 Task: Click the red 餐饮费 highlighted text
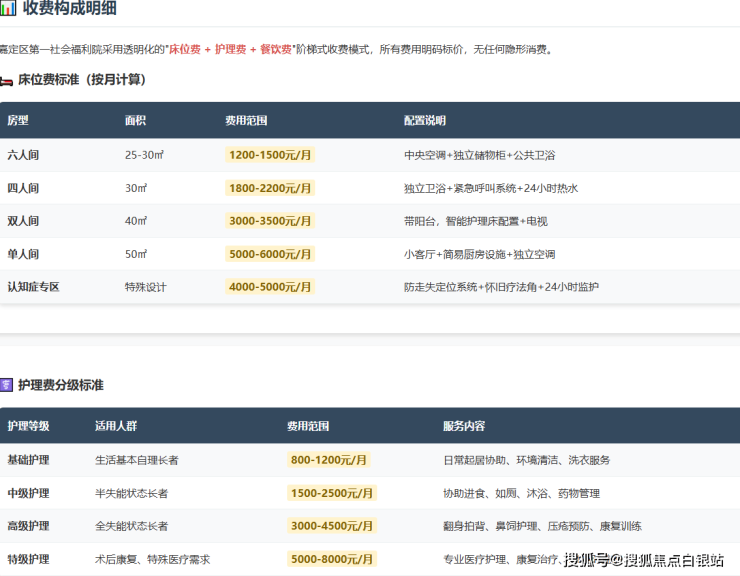(x=272, y=49)
